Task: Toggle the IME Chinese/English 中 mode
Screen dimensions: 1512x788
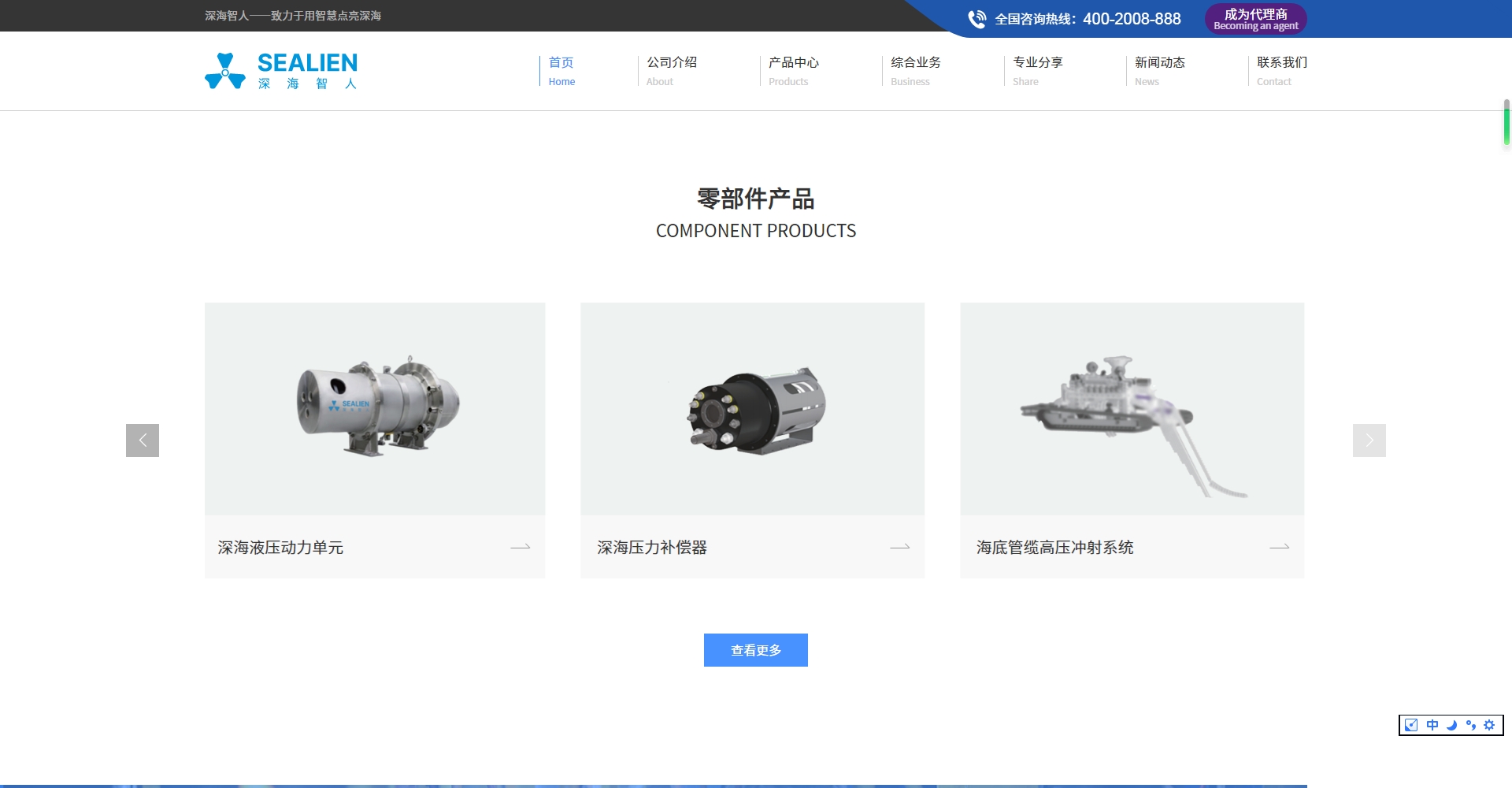Action: 1432,725
